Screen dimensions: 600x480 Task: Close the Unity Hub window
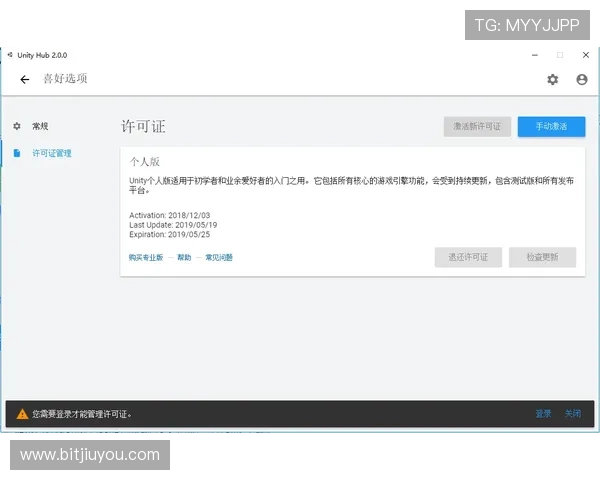(x=586, y=55)
